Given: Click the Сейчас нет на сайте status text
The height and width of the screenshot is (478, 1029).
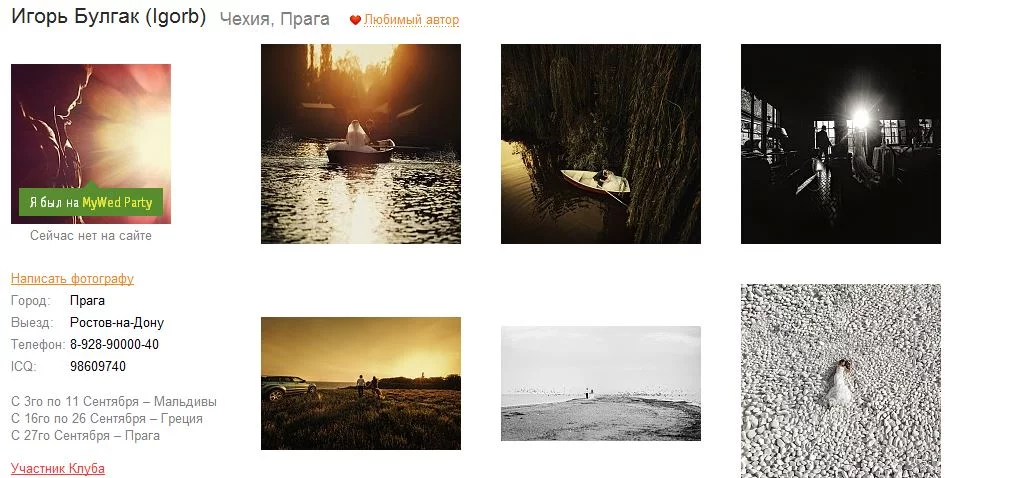Looking at the screenshot, I should 91,236.
